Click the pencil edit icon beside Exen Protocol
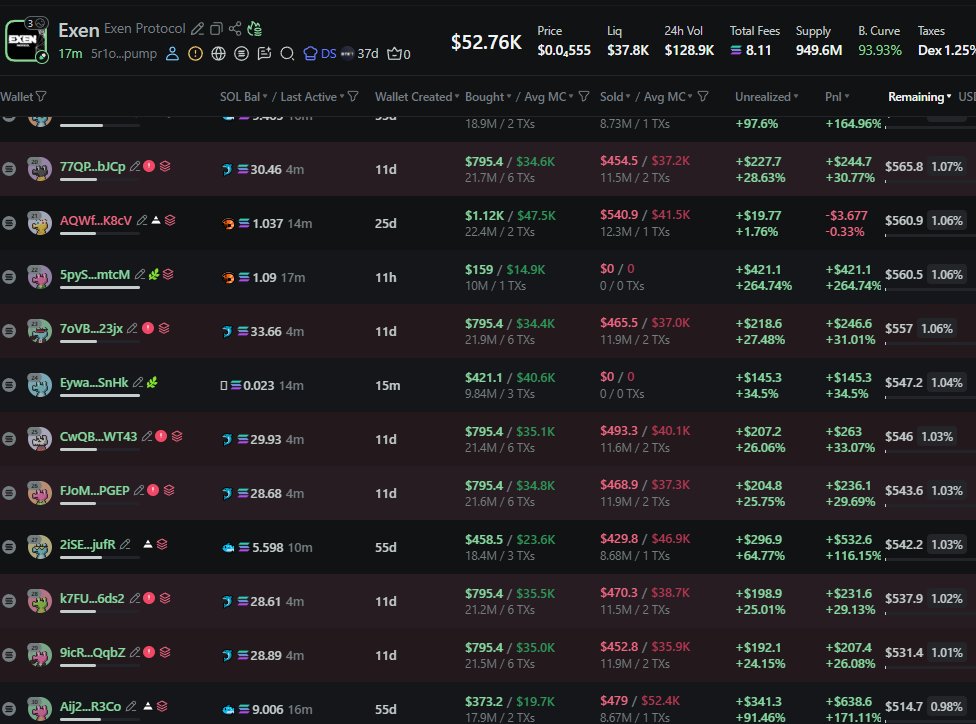This screenshot has height=724, width=976. [x=198, y=30]
